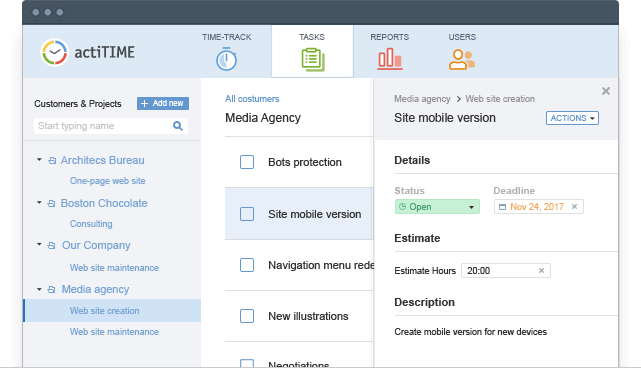Open the Site mobile version task row
Viewport: 641px width, 368px height.
(299, 214)
